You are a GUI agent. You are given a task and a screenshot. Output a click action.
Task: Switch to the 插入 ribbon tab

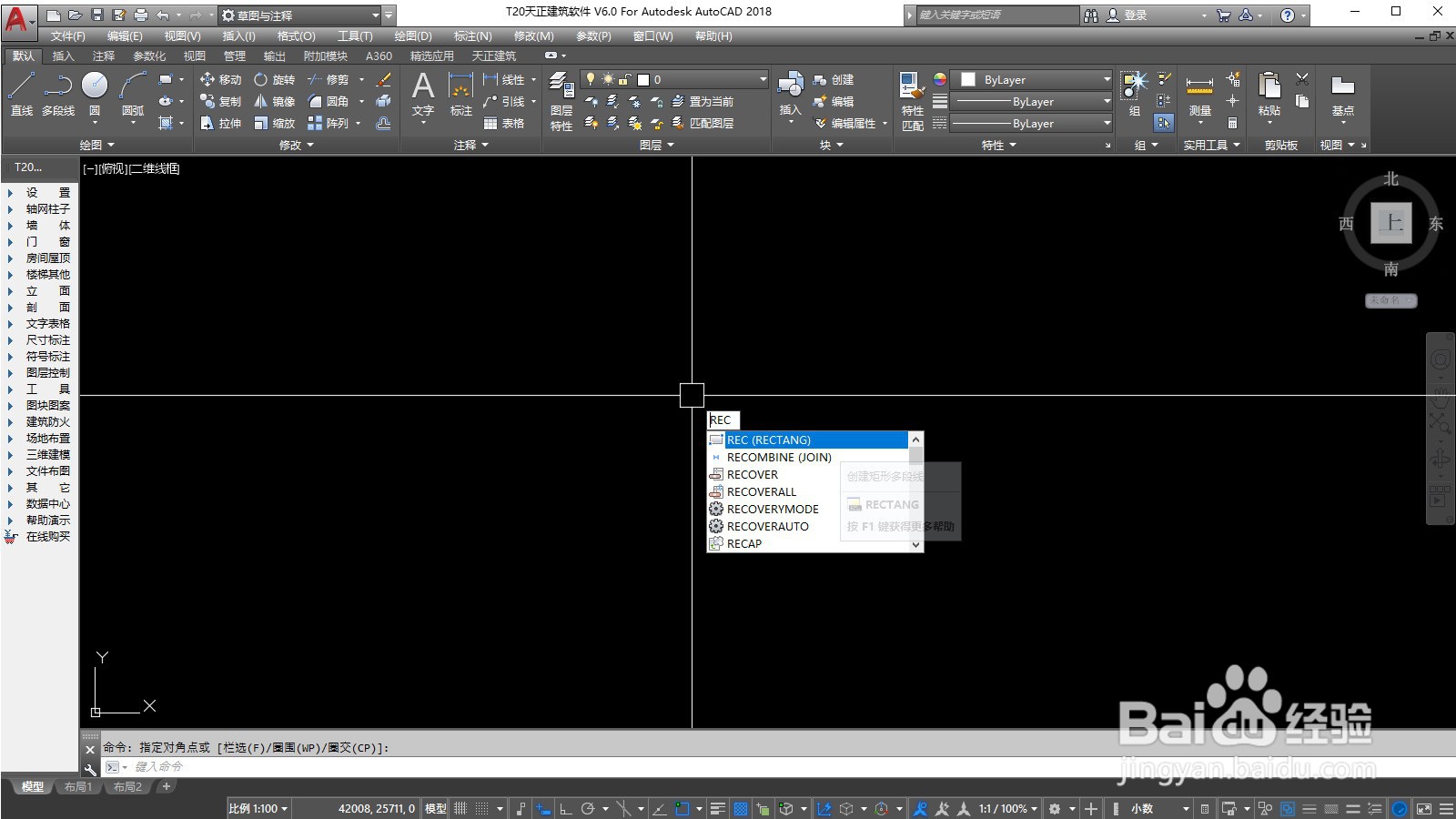click(x=63, y=56)
